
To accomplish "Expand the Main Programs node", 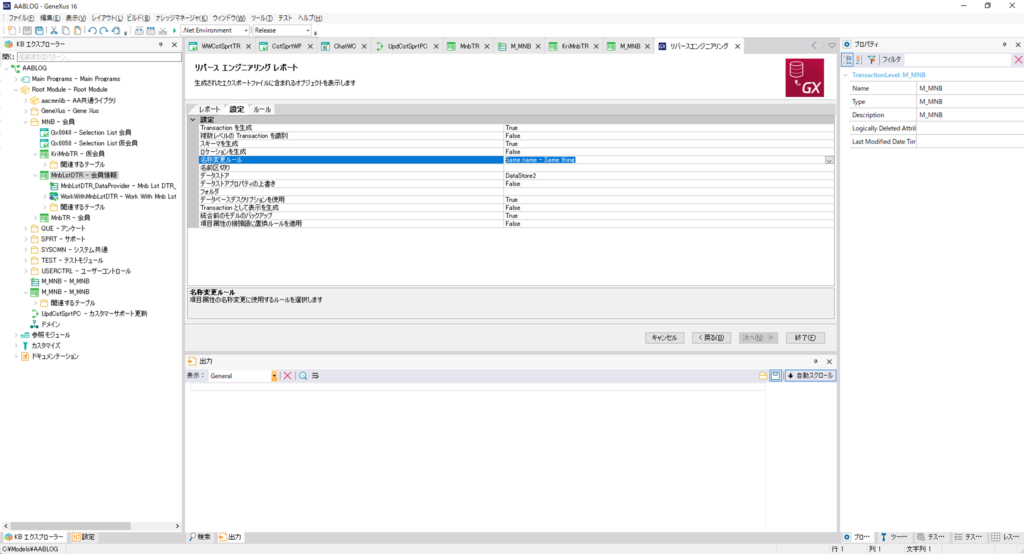I will coord(16,79).
